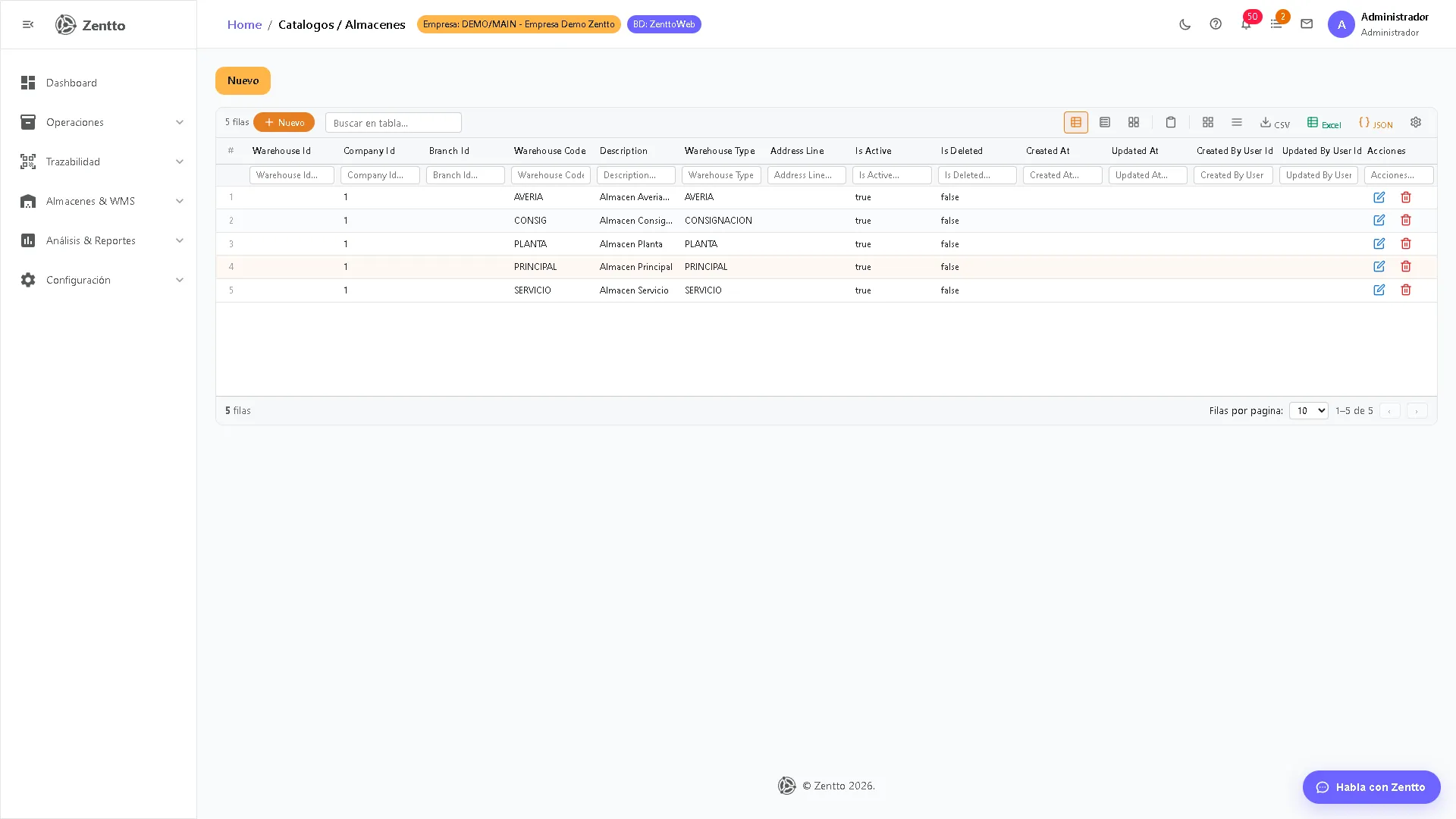The image size is (1456, 819).
Task: Switch to the compact list view icon
Action: coord(1105,122)
